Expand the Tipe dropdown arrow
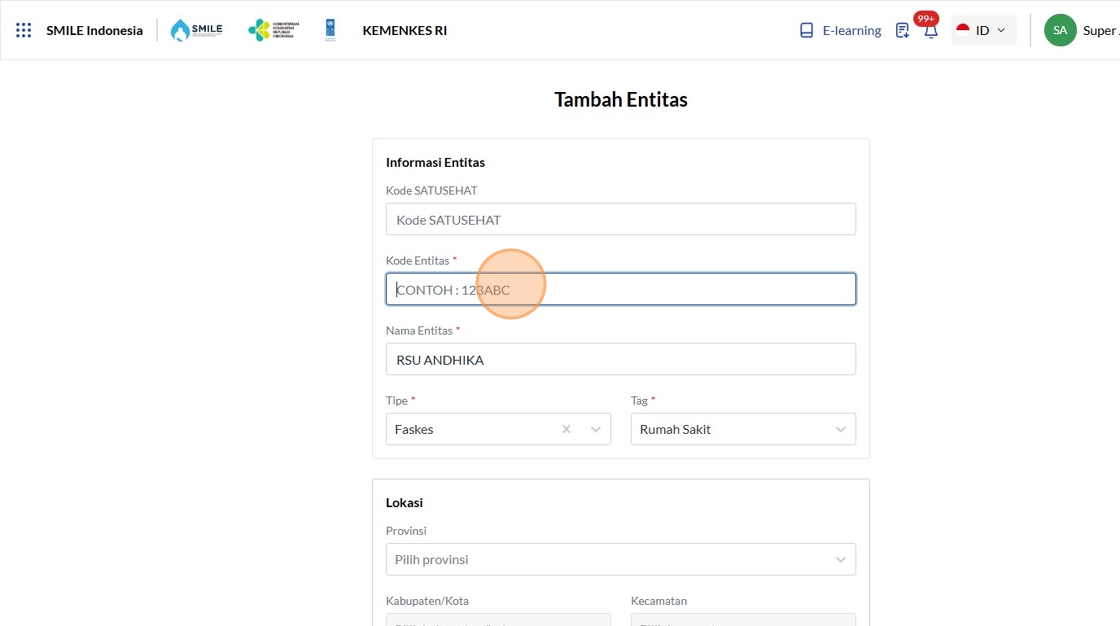Screen dimensions: 1120x626 coord(596,429)
